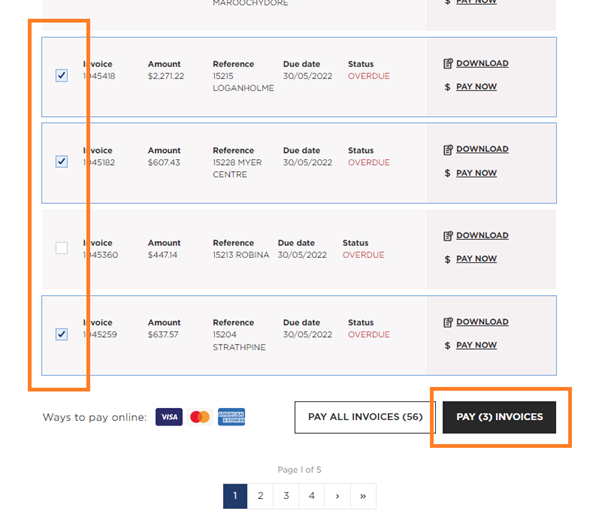Click dollar icon for invoice 1945418
Viewport: 602px width, 532px height.
447,87
